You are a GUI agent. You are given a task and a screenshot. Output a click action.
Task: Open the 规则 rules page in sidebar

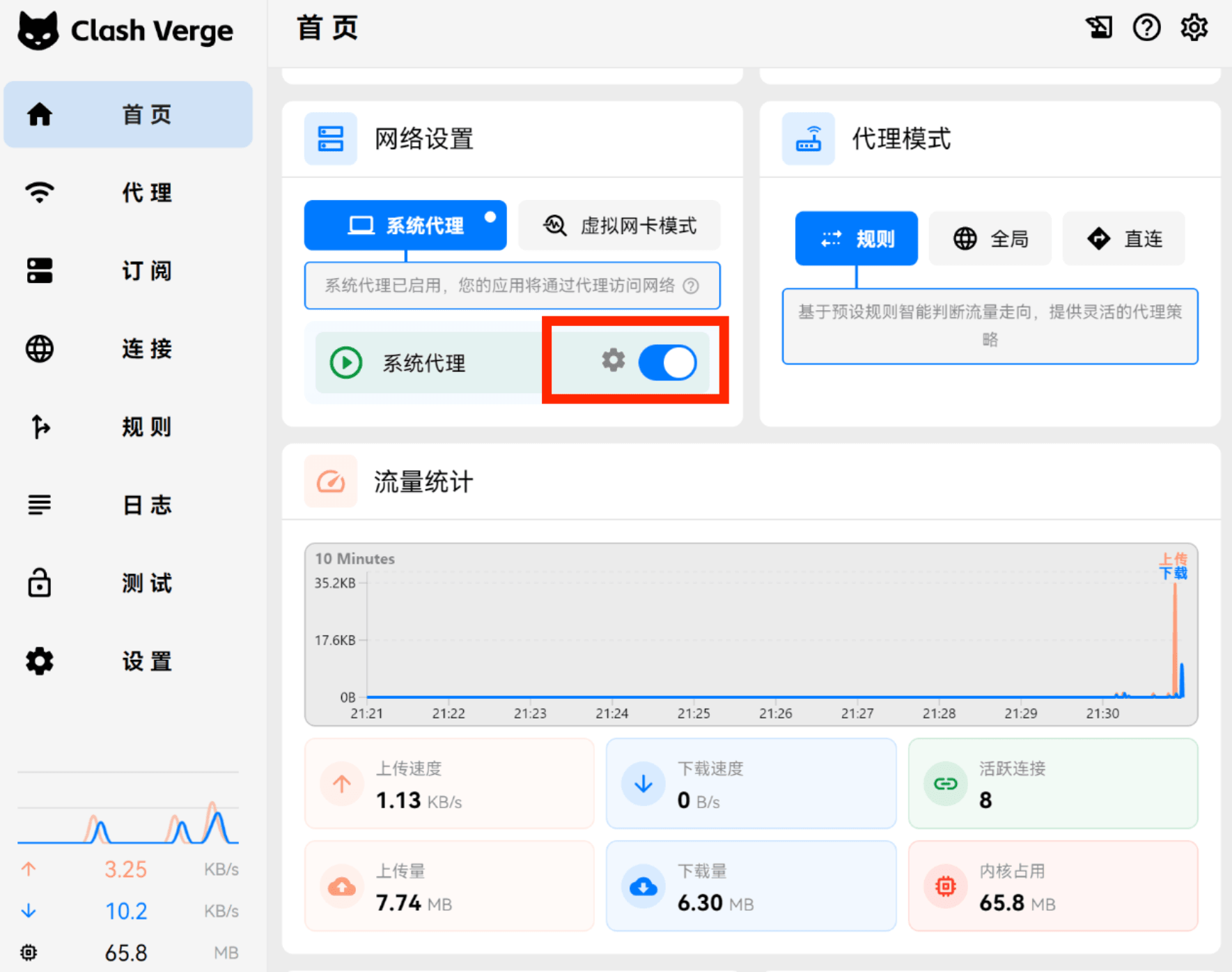click(x=128, y=426)
